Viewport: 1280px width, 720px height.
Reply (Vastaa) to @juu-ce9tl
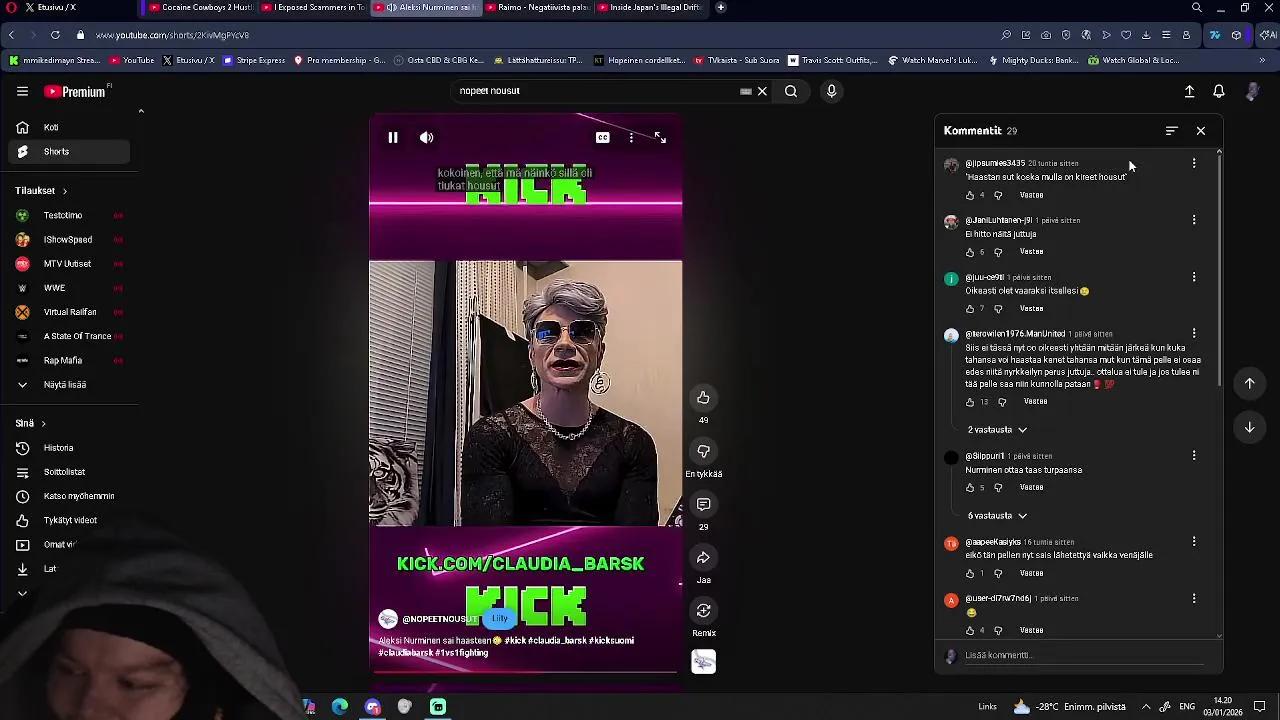(1031, 309)
